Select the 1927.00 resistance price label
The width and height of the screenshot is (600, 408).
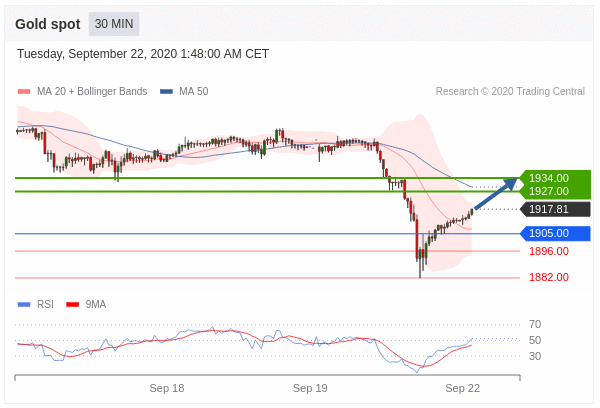tap(549, 191)
